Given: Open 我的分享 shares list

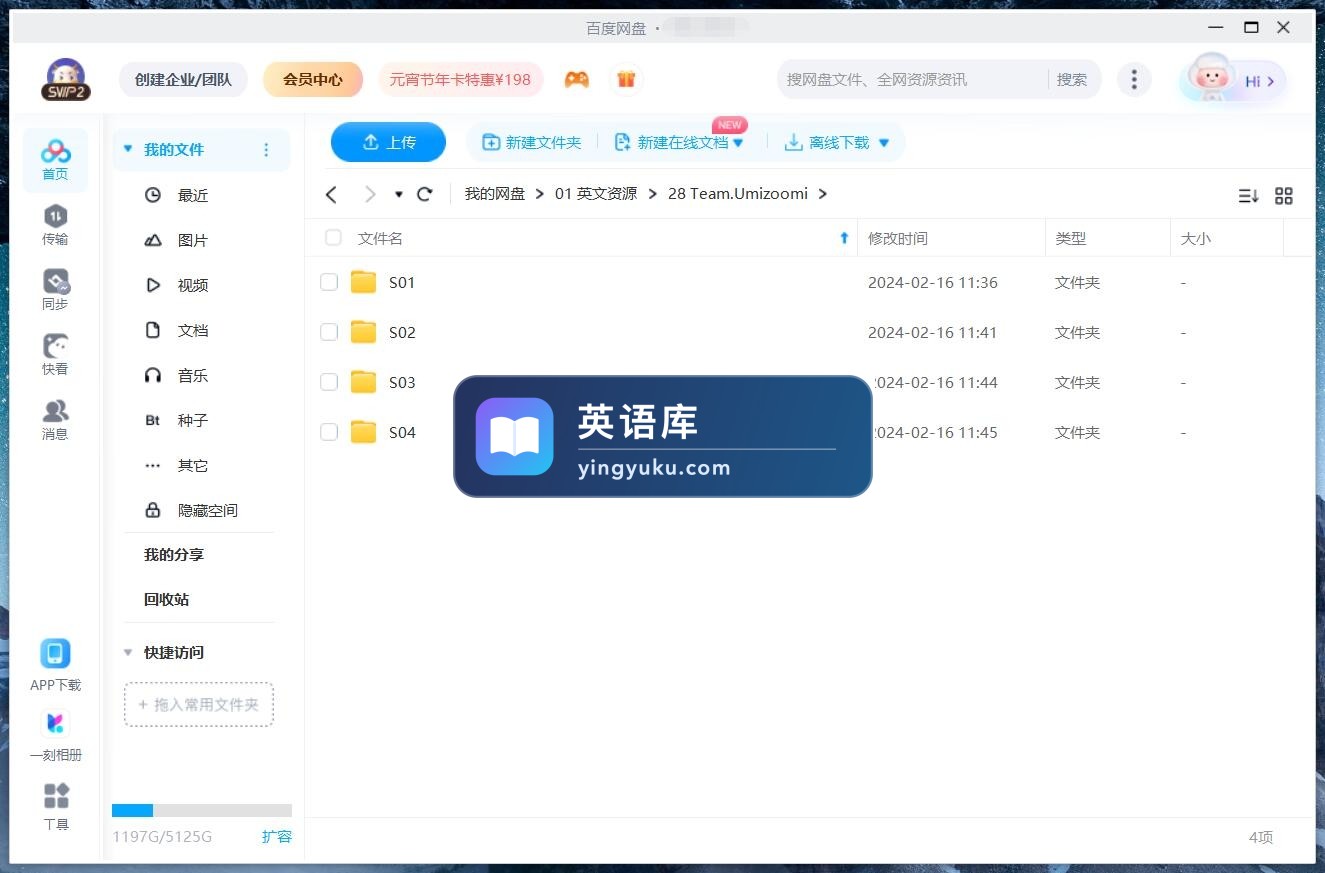Looking at the screenshot, I should pos(174,554).
